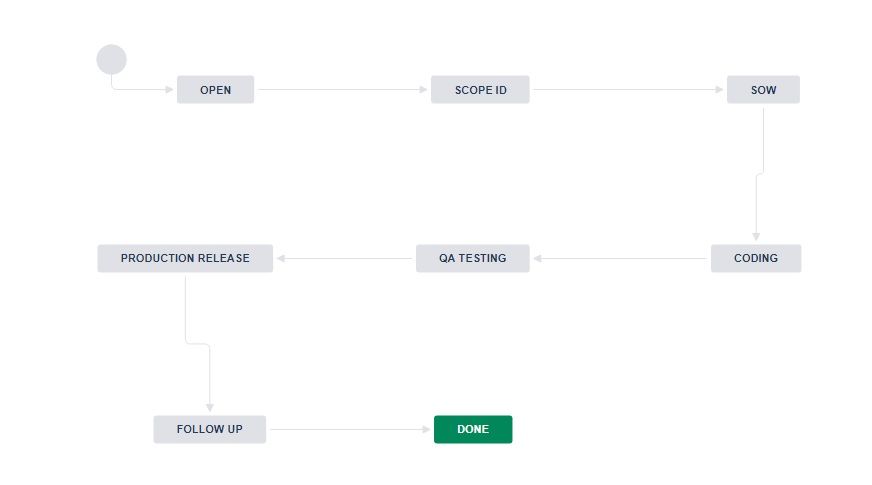Click the FOLLOW UP status box
Viewport: 872px width, 485px height.
pyautogui.click(x=209, y=429)
